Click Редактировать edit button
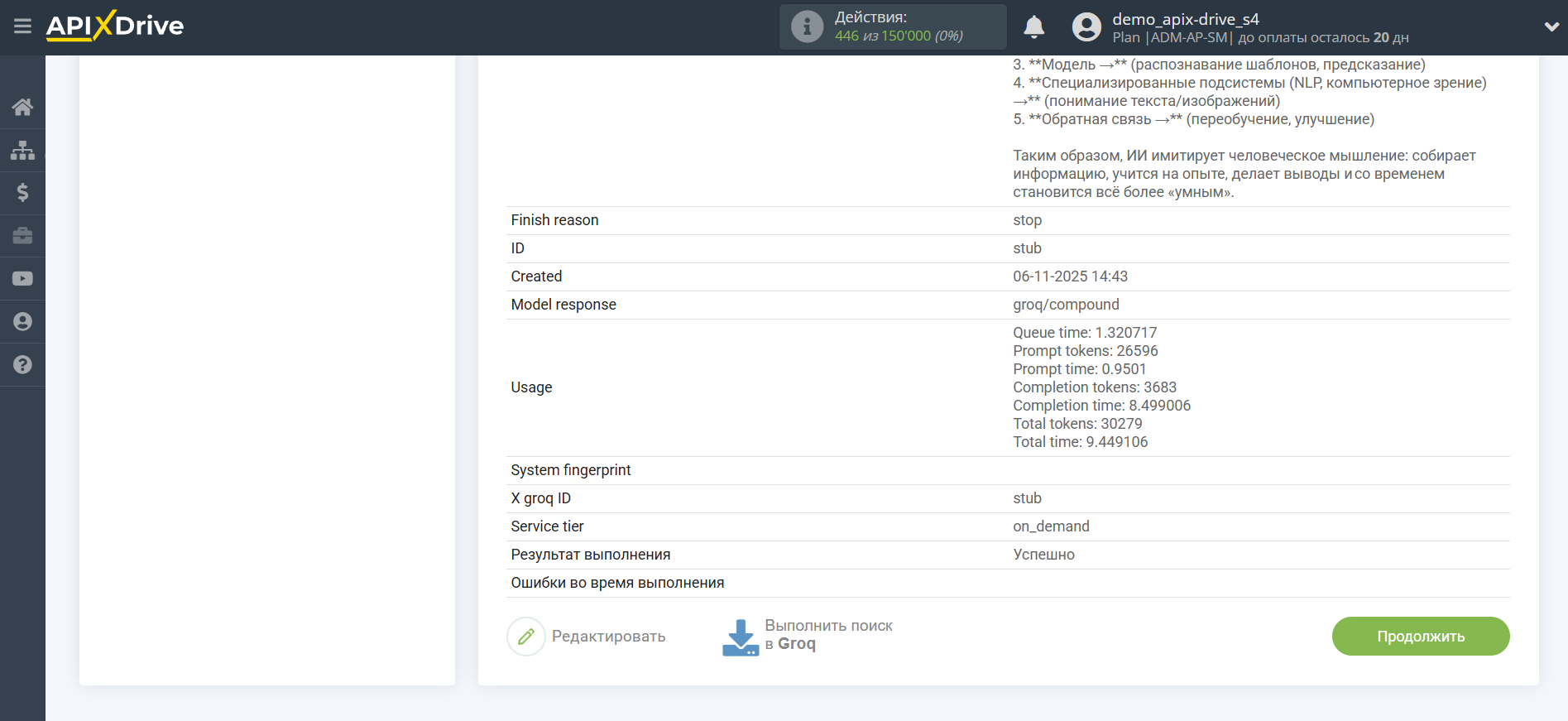Screen dimensions: 1568x721 pos(587,637)
